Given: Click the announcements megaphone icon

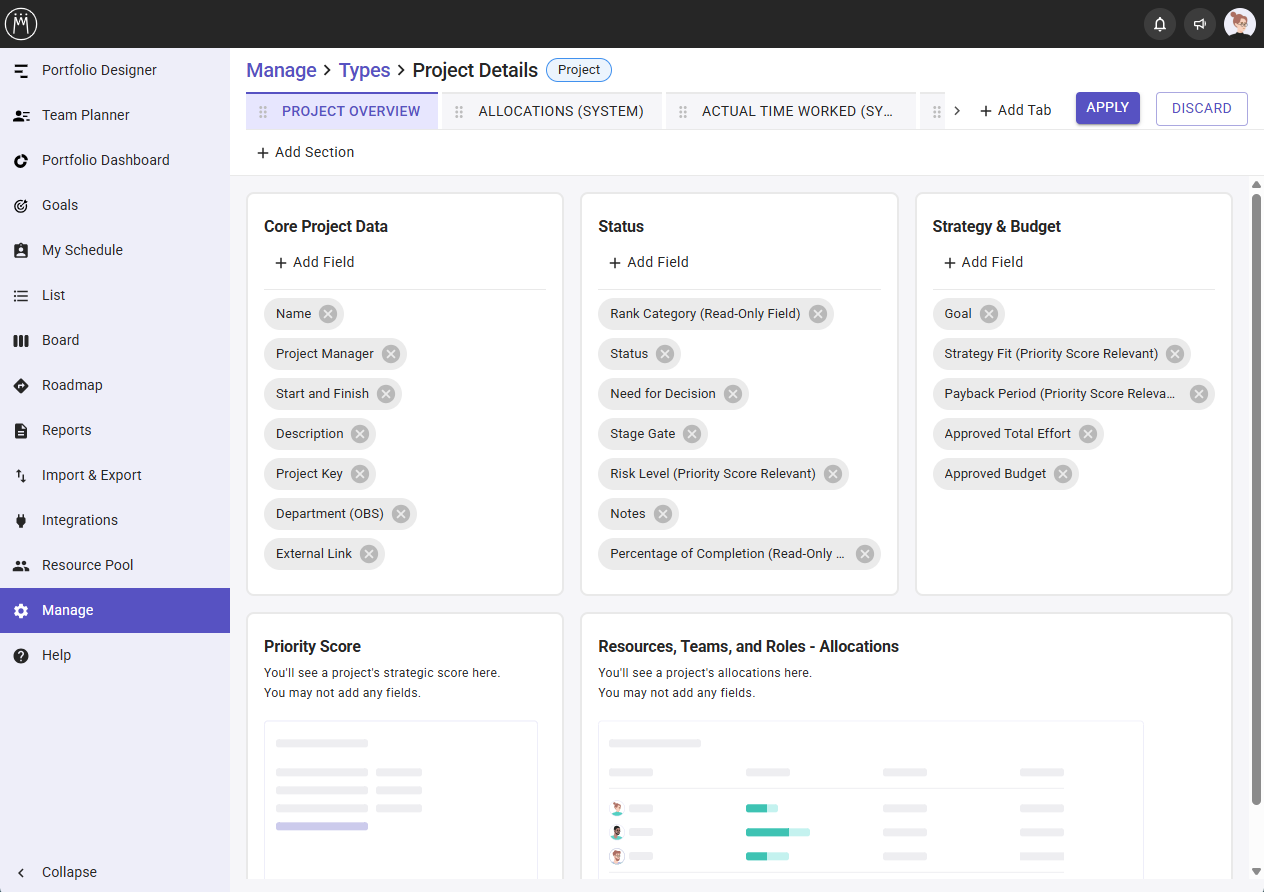Looking at the screenshot, I should click(x=1200, y=24).
